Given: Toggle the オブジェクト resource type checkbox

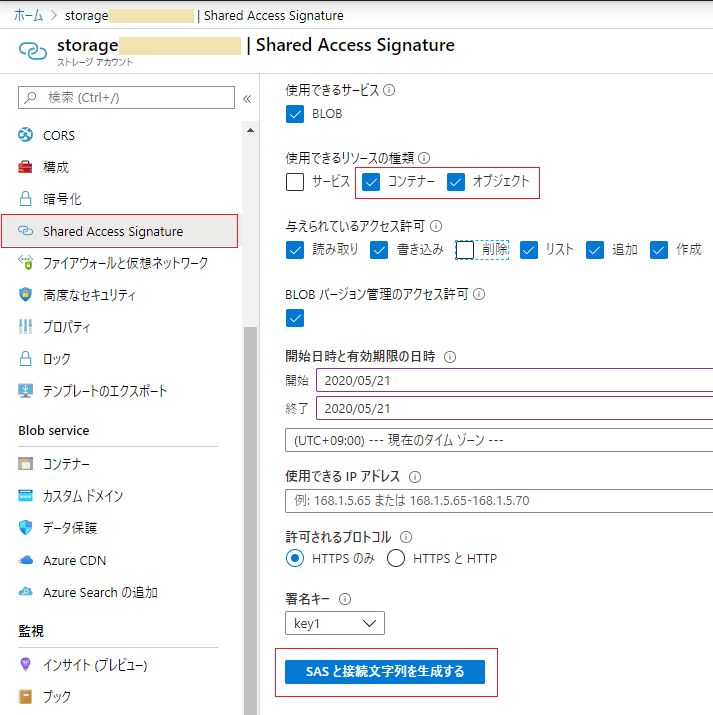Looking at the screenshot, I should [456, 181].
